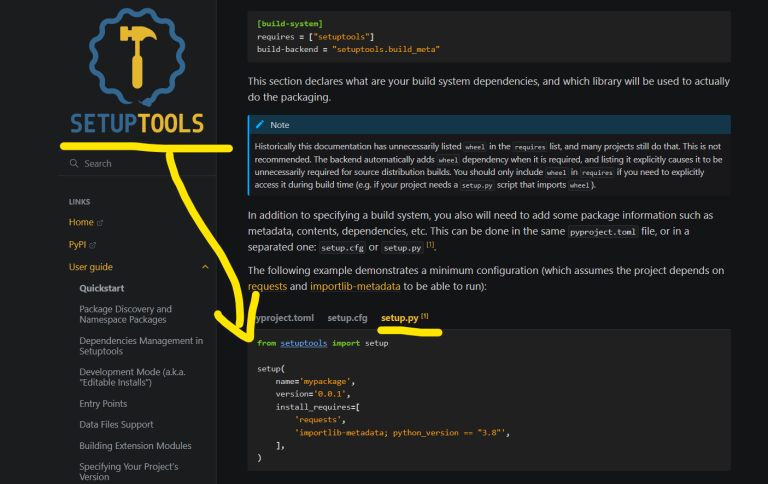Select Quickstart in the user guide
The height and width of the screenshot is (484, 768).
click(104, 288)
